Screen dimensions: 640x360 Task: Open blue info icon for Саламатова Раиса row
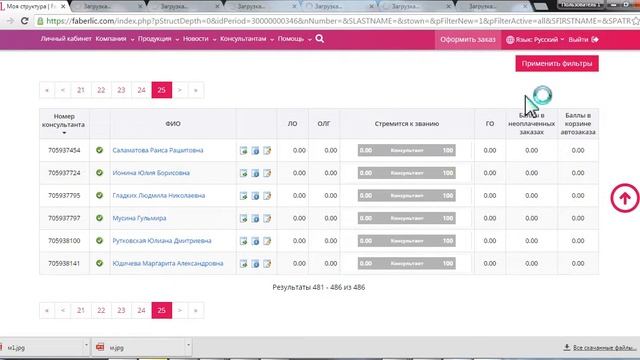256,151
